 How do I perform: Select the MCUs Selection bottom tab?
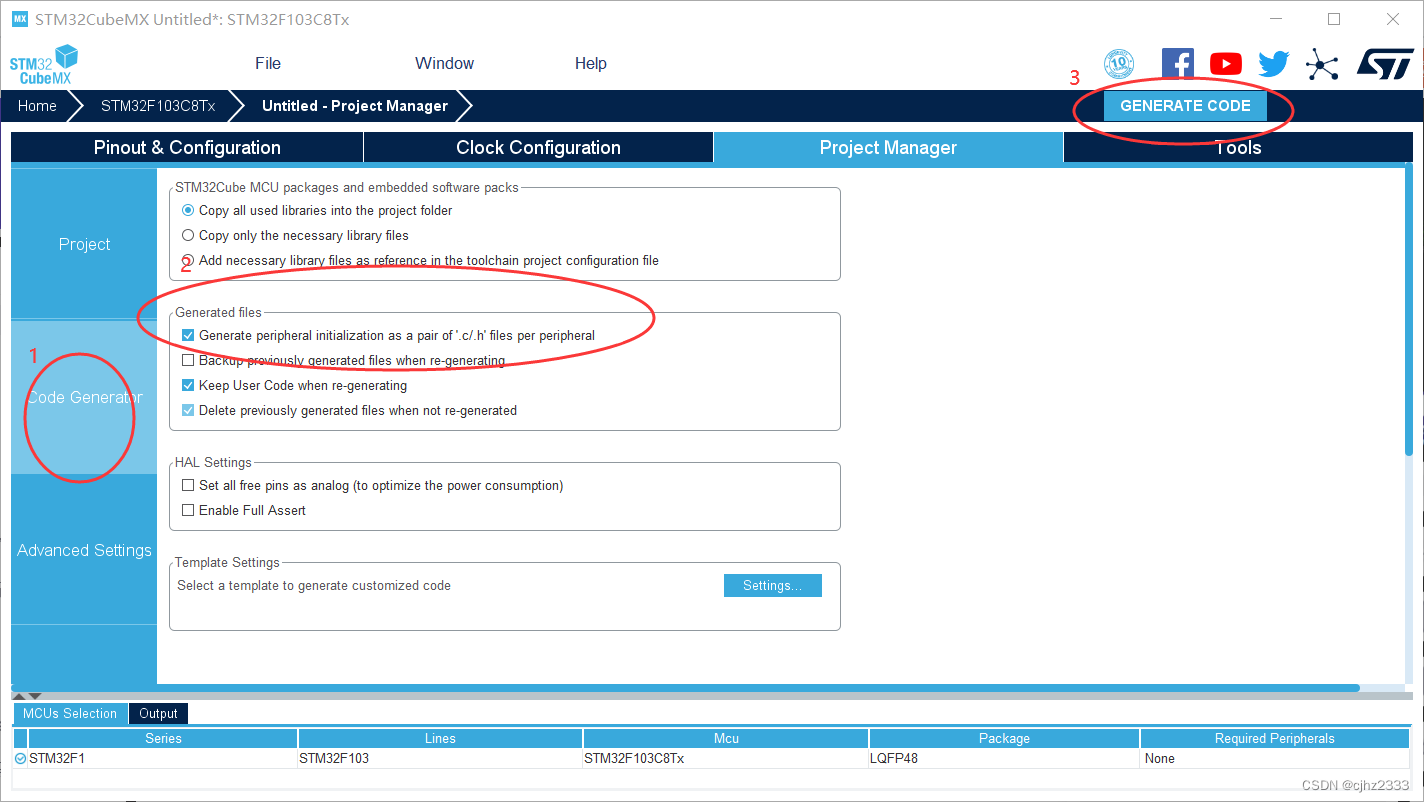[70, 714]
